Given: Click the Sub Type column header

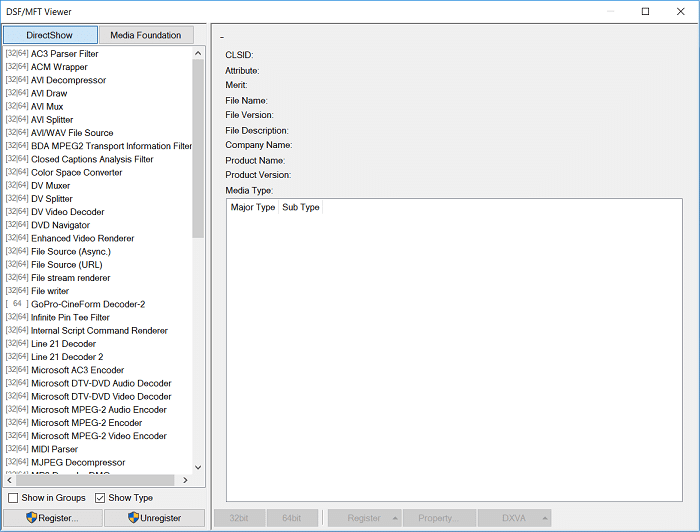Looking at the screenshot, I should click(x=300, y=207).
